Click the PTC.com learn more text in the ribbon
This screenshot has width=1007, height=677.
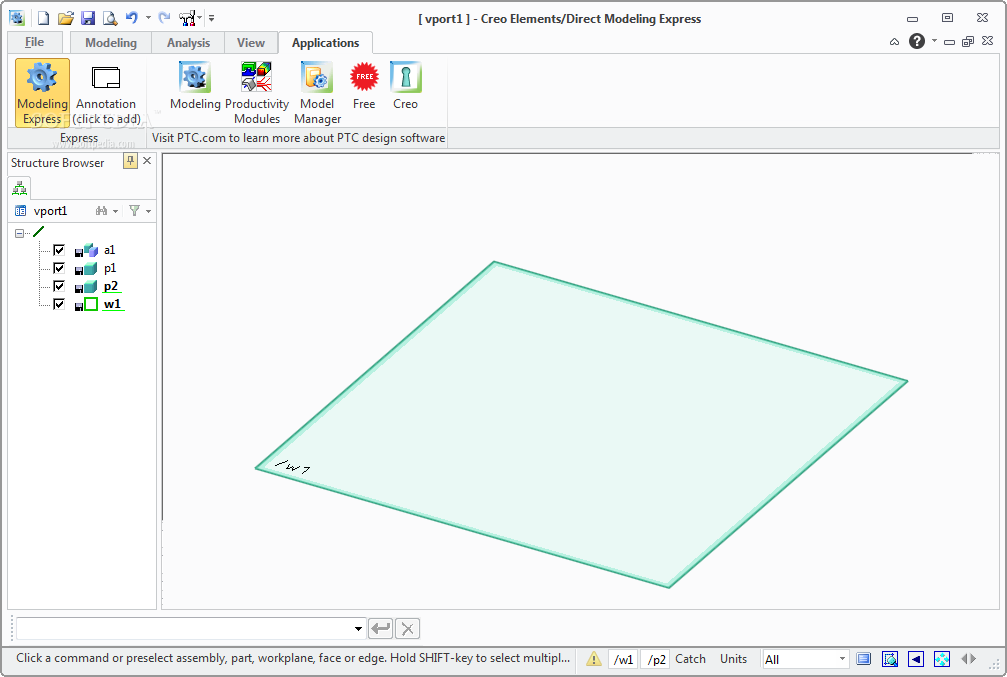298,137
